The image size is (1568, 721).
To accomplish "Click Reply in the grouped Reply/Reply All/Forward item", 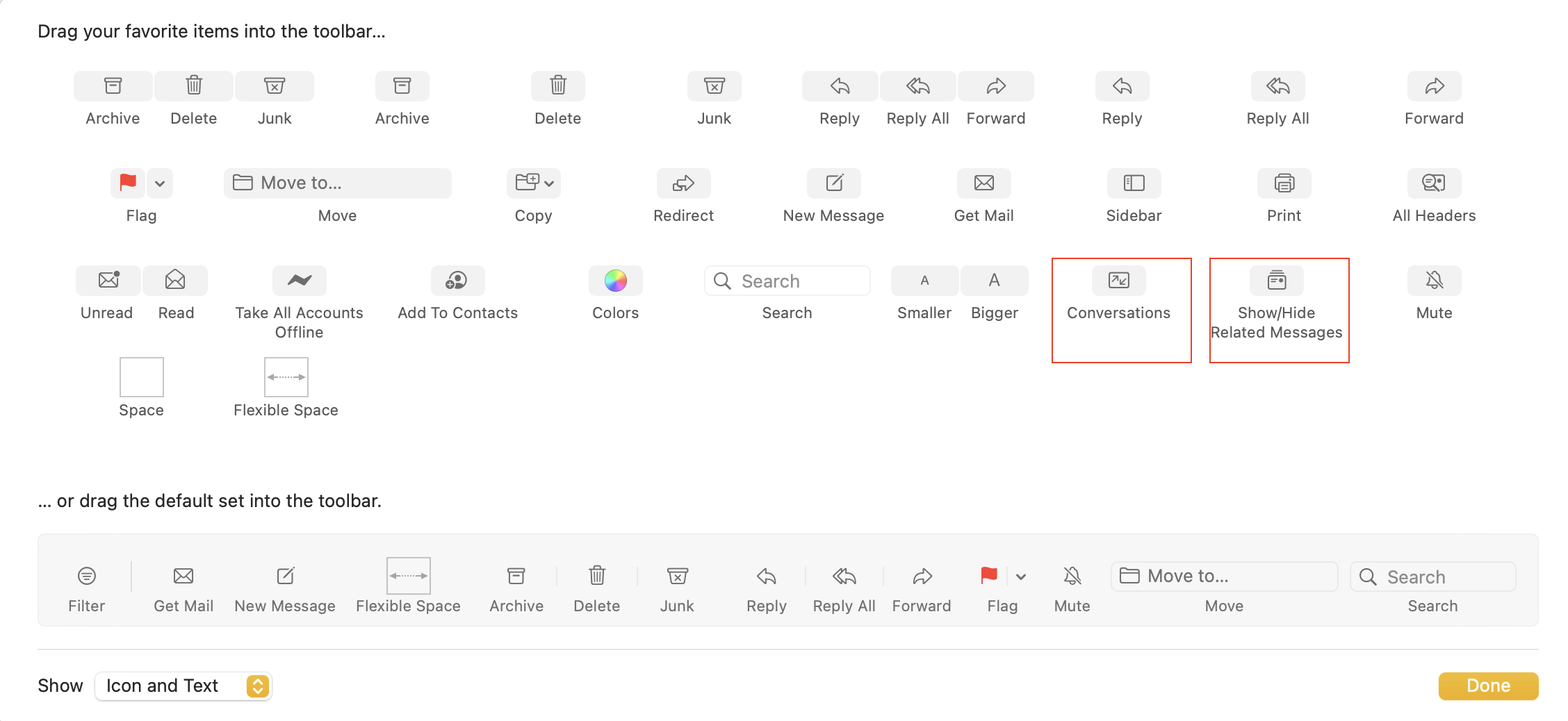I will [840, 86].
